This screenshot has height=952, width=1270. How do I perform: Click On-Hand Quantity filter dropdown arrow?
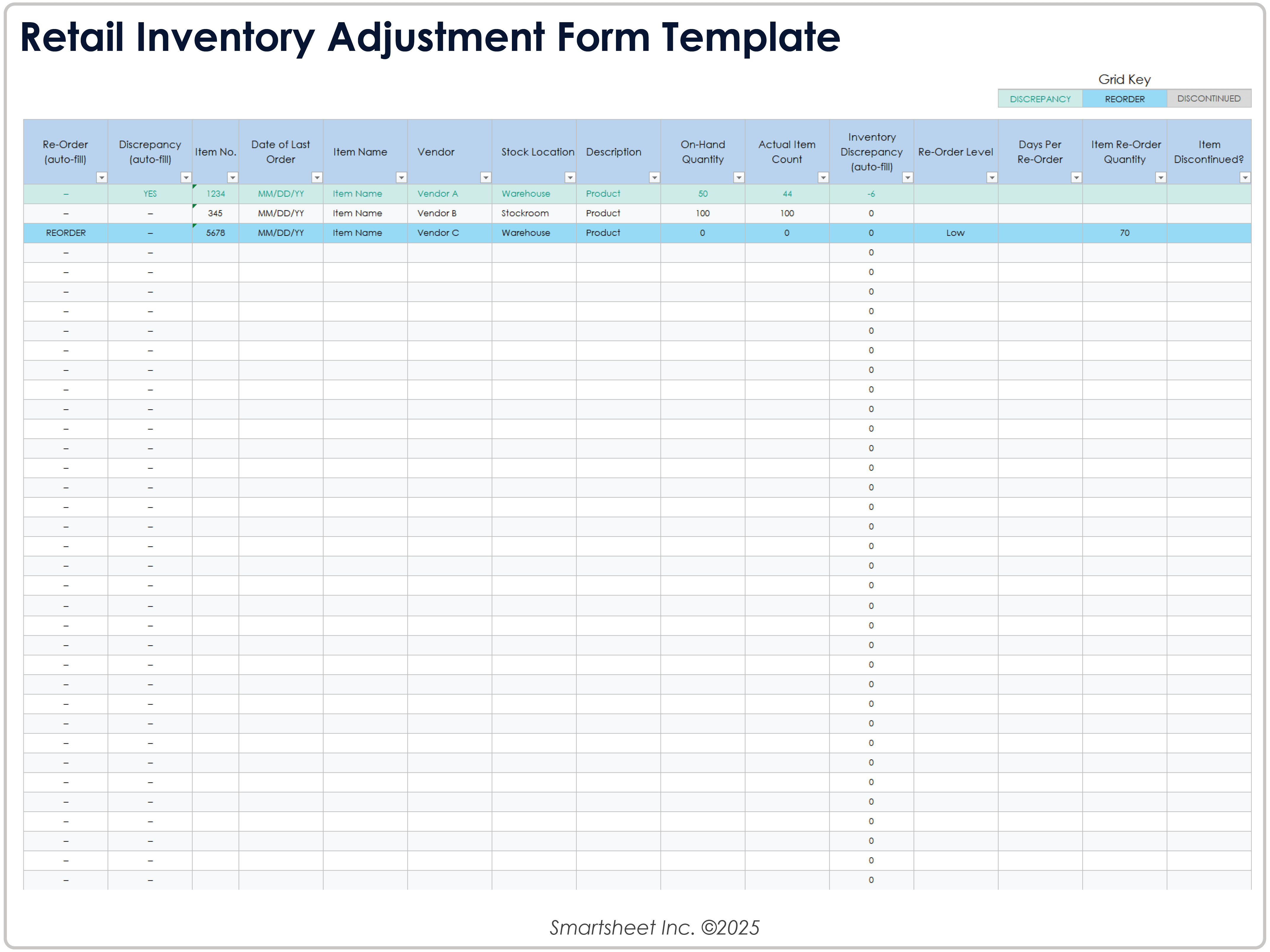(739, 178)
